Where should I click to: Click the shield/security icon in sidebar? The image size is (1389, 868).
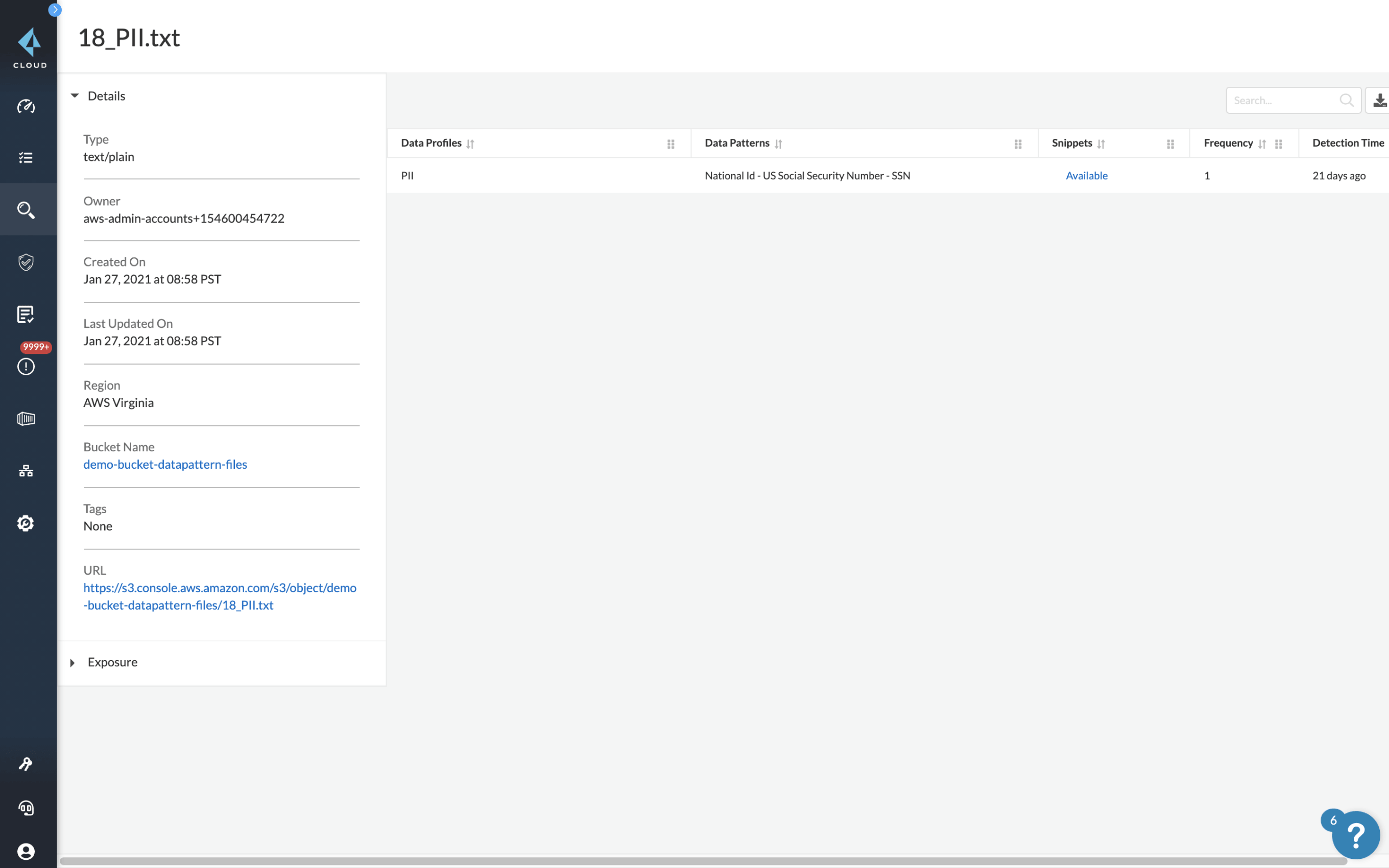click(26, 262)
